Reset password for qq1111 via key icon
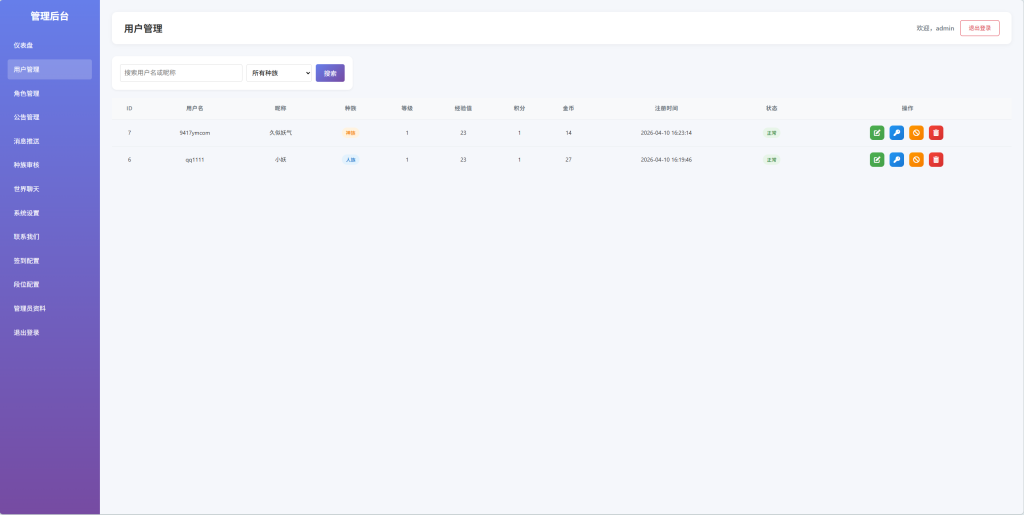1024x515 pixels. [x=897, y=159]
